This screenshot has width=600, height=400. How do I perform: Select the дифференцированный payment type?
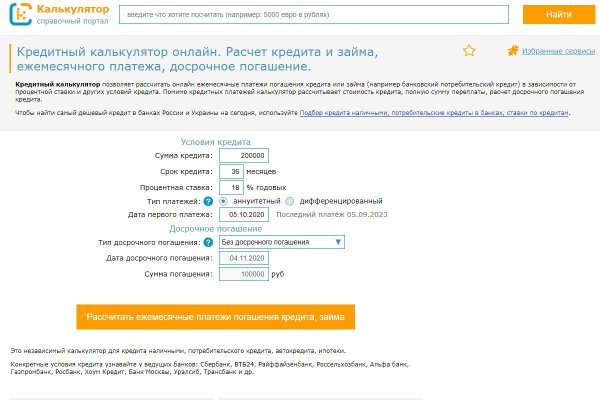pyautogui.click(x=289, y=200)
